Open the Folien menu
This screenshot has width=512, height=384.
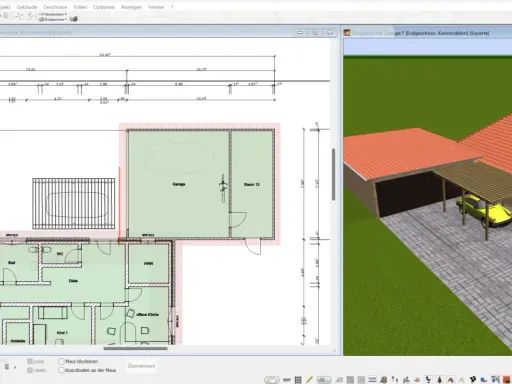click(x=80, y=7)
